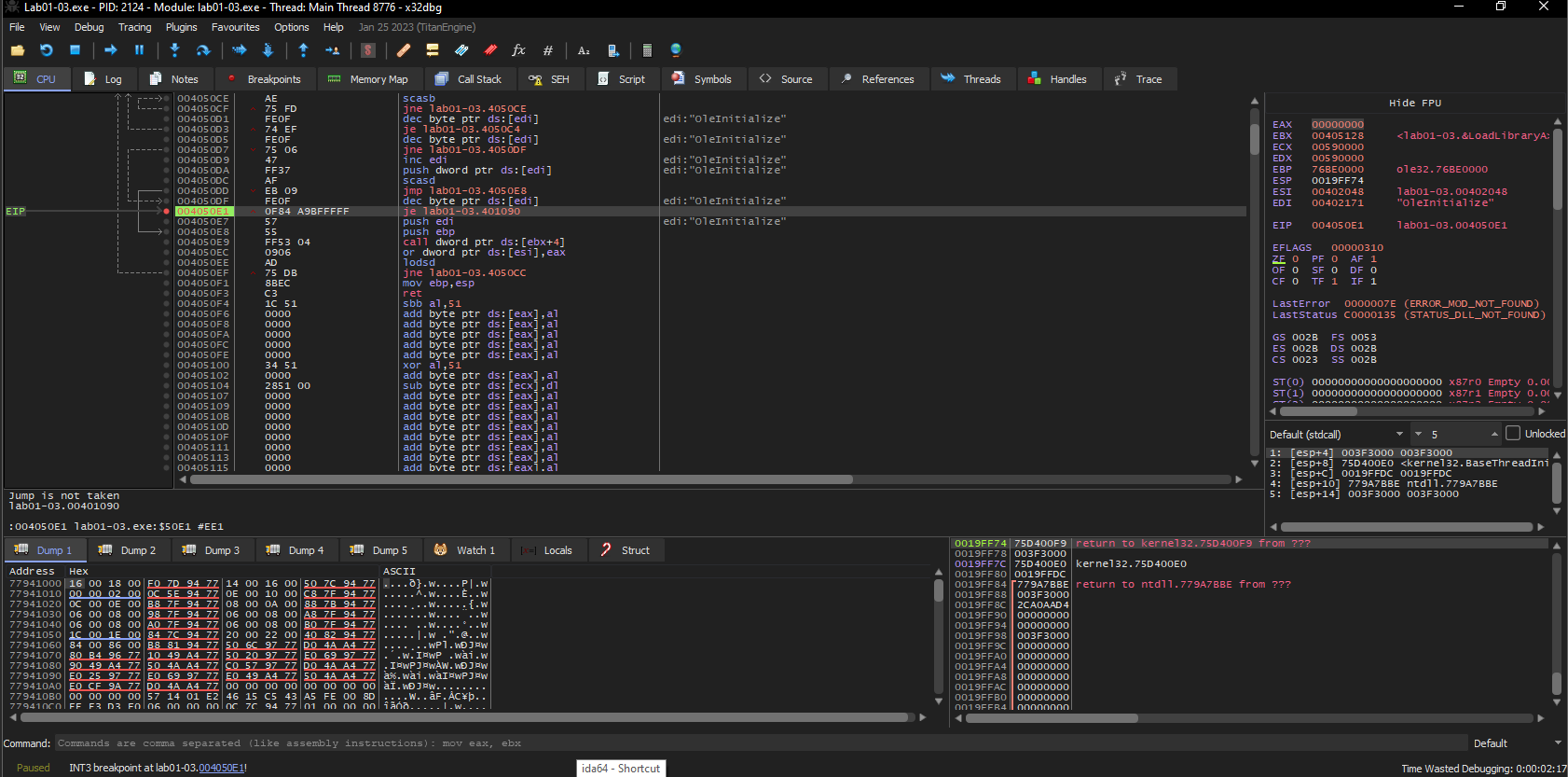The image size is (1568, 777).
Task: Toggle breakpoint bullet at address 004050F1
Action: tap(167, 283)
